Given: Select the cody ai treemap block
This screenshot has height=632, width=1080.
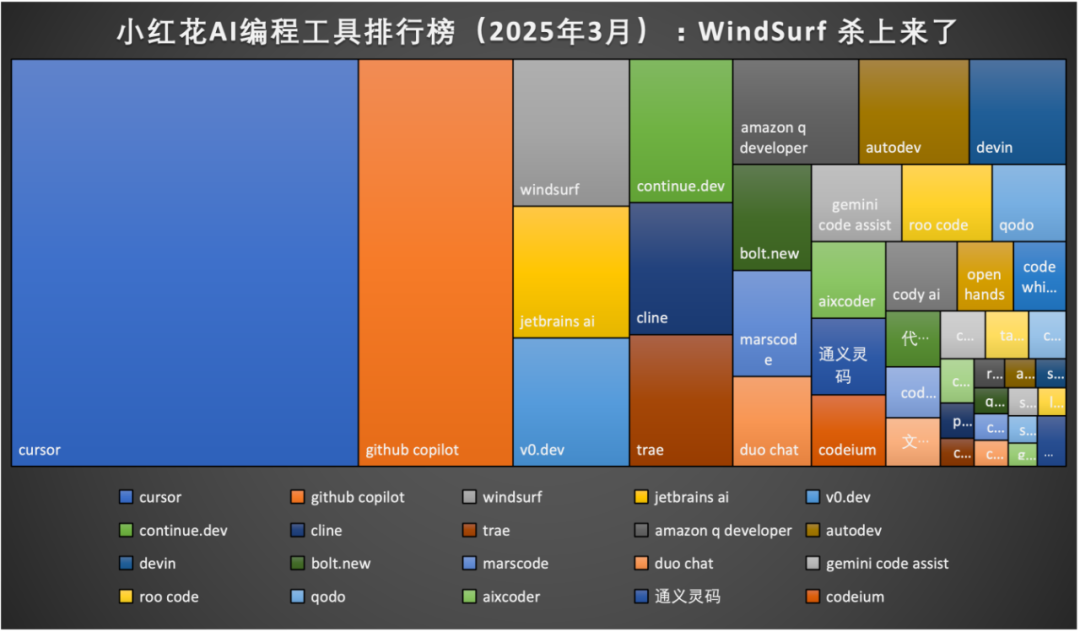Looking at the screenshot, I should pyautogui.click(x=921, y=276).
